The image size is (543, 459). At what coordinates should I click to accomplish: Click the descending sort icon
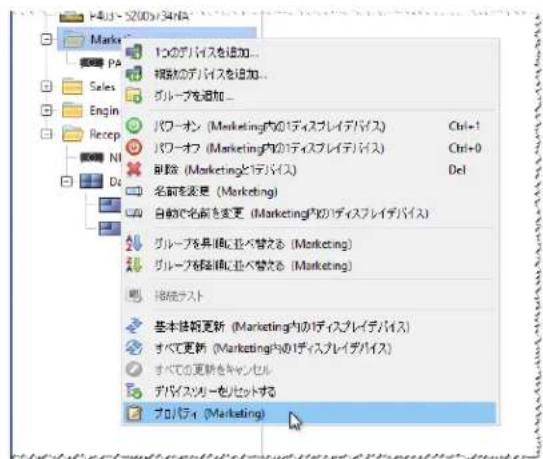tap(134, 265)
